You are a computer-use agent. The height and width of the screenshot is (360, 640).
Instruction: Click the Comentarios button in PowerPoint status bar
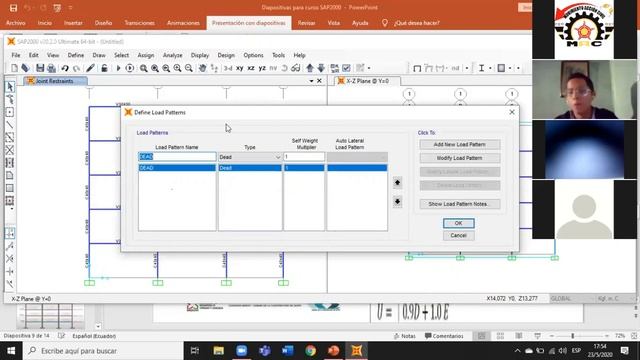click(x=444, y=336)
